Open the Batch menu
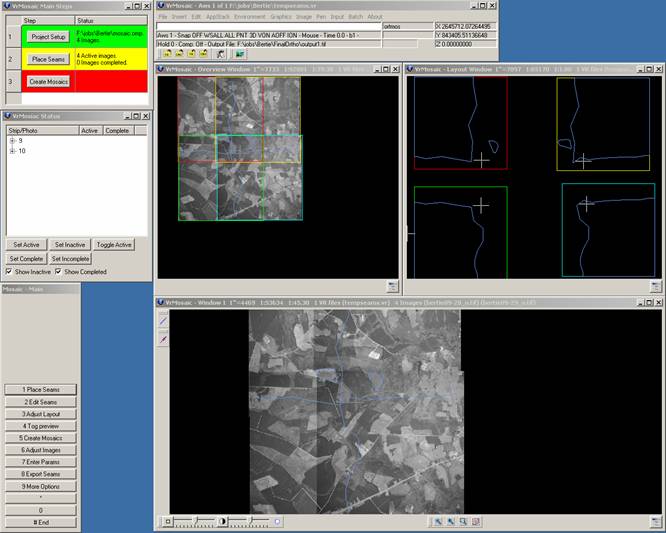 (356, 17)
